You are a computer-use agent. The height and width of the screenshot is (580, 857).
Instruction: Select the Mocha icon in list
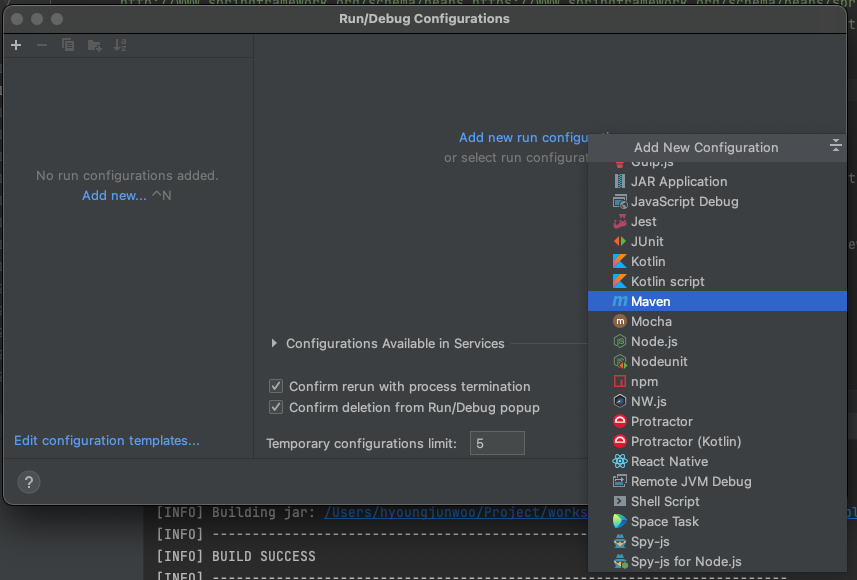click(x=619, y=321)
